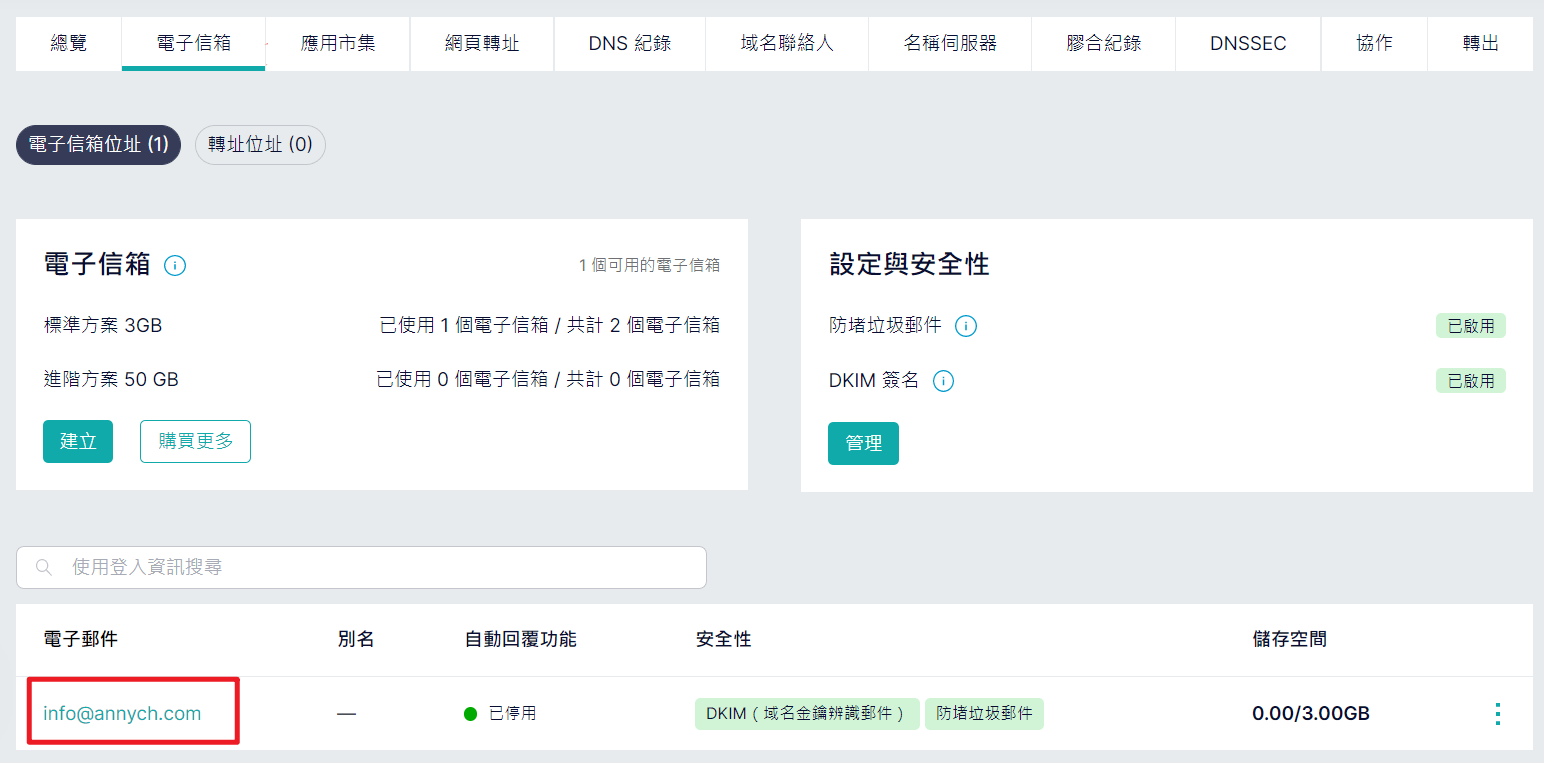The width and height of the screenshot is (1544, 763).
Task: Click the 1 個可用的電子信箱 text
Action: tap(649, 265)
